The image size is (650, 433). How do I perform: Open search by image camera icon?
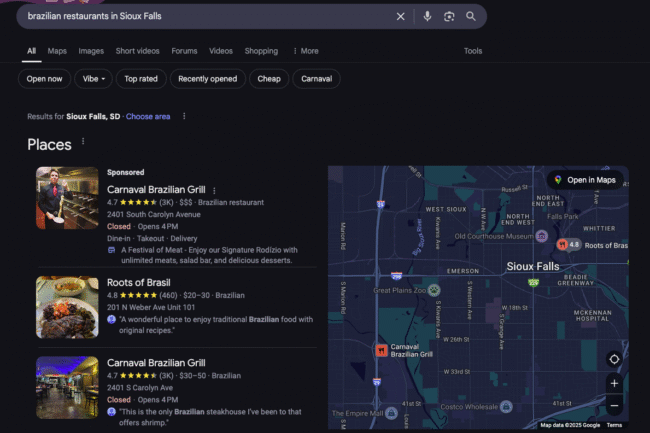pyautogui.click(x=449, y=17)
